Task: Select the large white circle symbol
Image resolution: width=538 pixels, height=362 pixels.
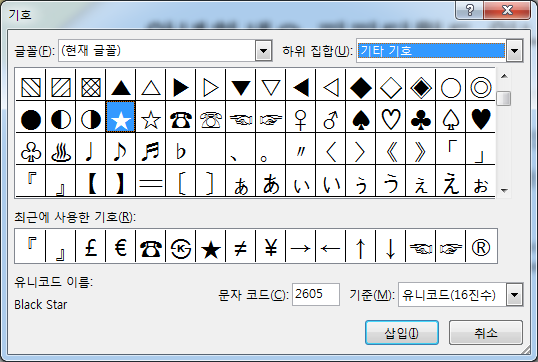Action: click(451, 87)
